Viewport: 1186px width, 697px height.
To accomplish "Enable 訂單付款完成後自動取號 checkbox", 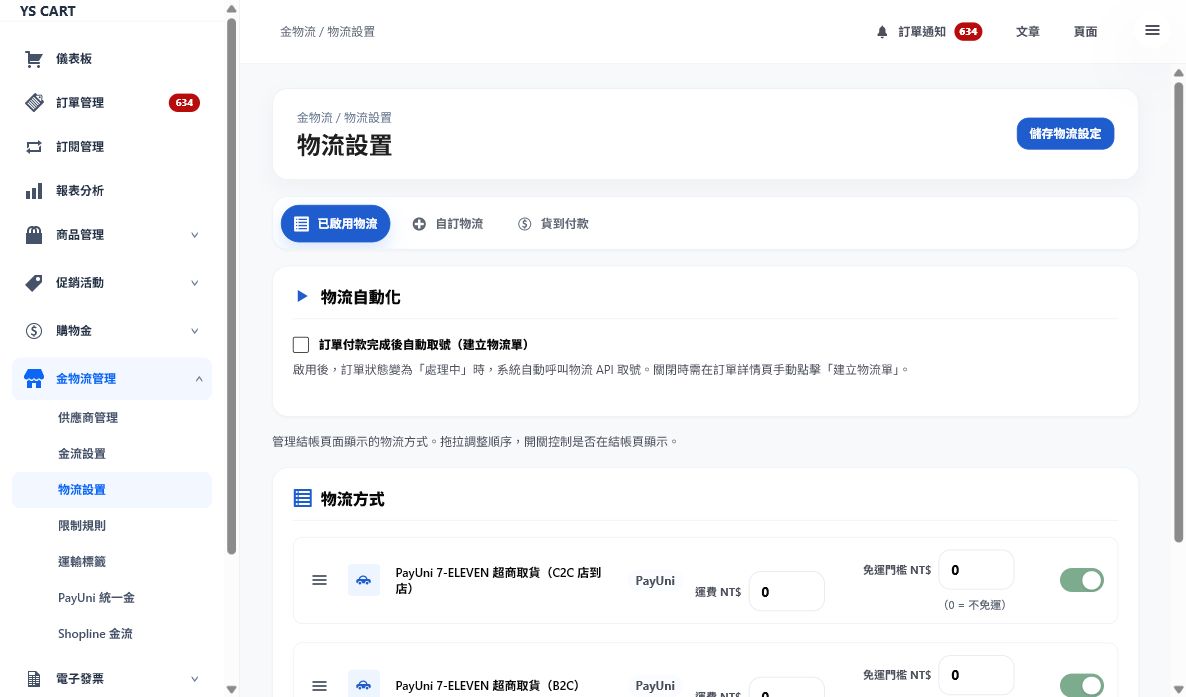I will 301,345.
